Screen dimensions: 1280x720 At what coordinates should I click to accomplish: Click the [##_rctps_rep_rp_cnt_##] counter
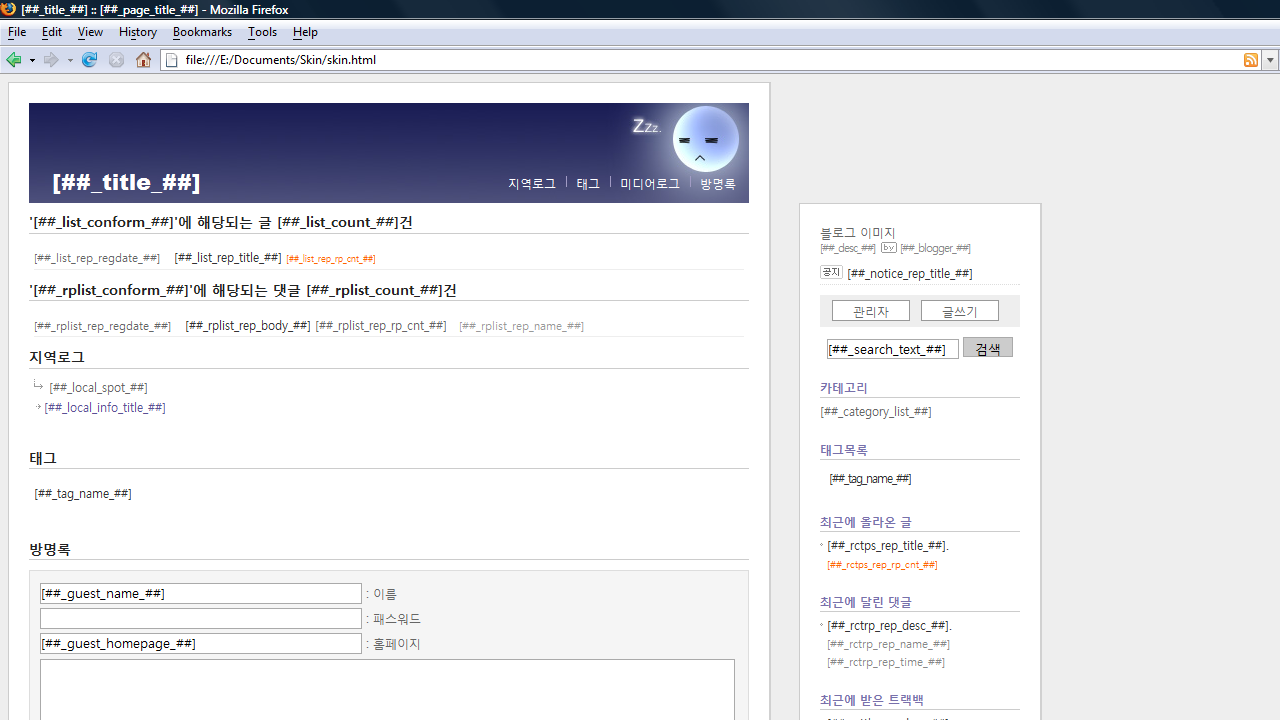[x=882, y=565]
